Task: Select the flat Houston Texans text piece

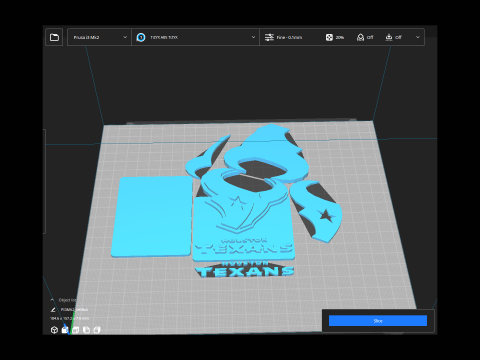Action: (245, 269)
